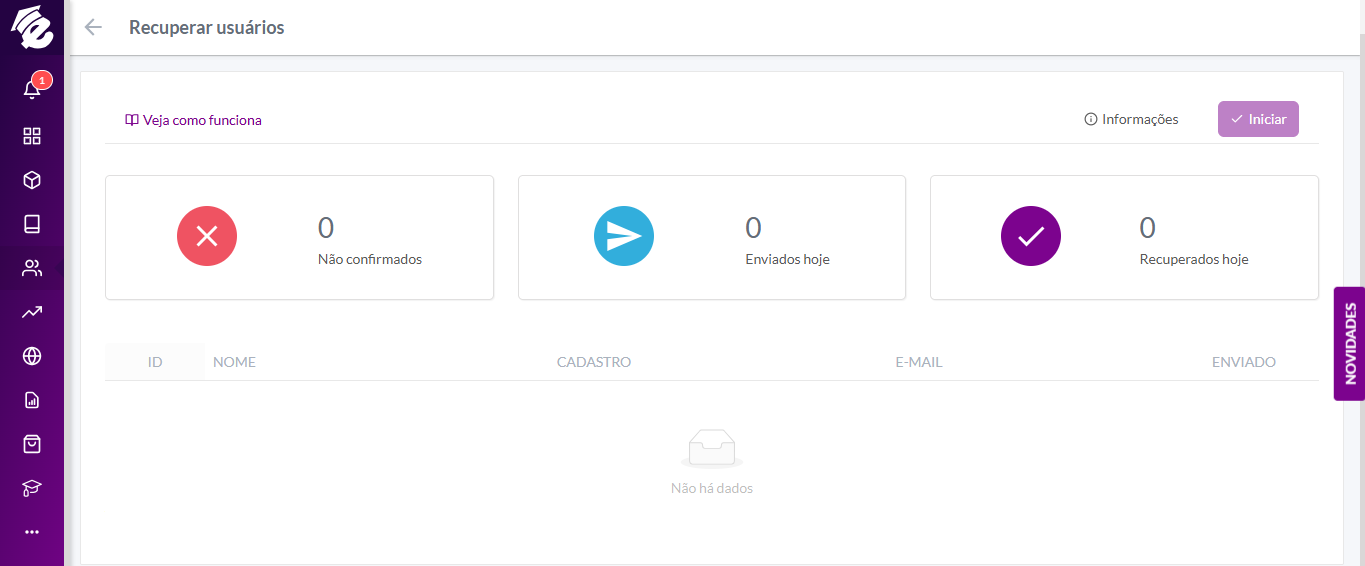This screenshot has width=1365, height=566.
Task: Open the users icon in sidebar
Action: click(32, 268)
